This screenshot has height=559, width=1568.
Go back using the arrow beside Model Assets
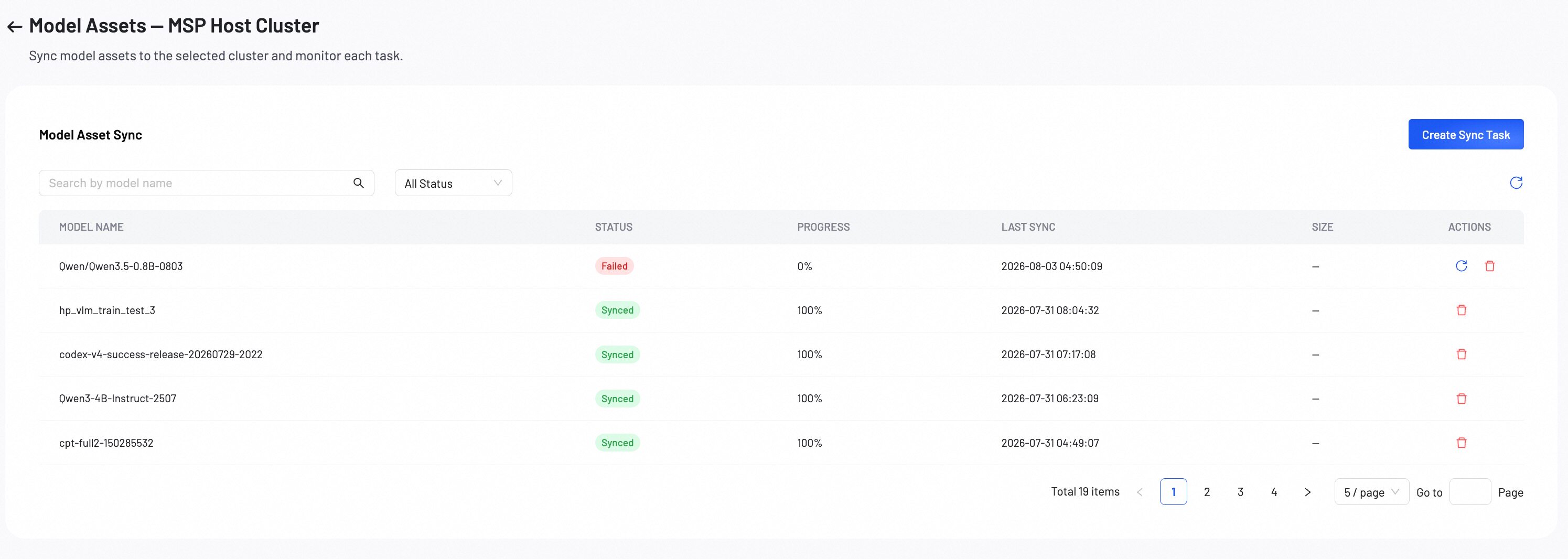coord(15,27)
